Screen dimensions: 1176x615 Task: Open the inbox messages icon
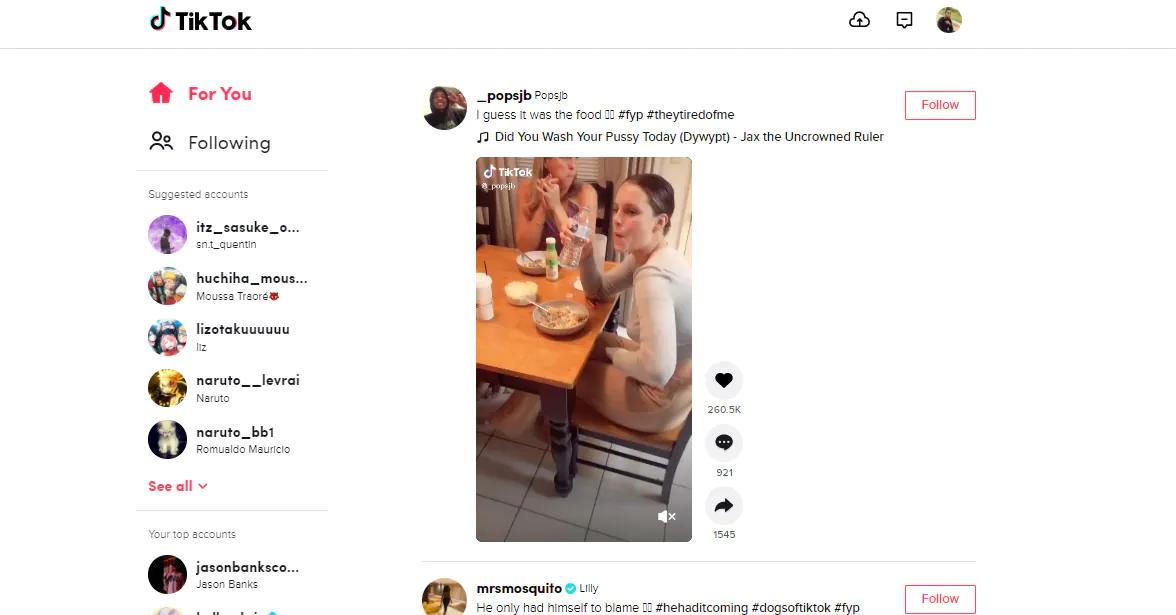904,20
